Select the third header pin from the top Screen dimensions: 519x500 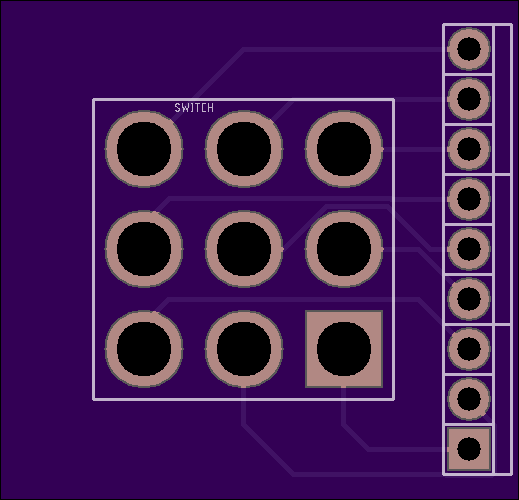click(469, 149)
